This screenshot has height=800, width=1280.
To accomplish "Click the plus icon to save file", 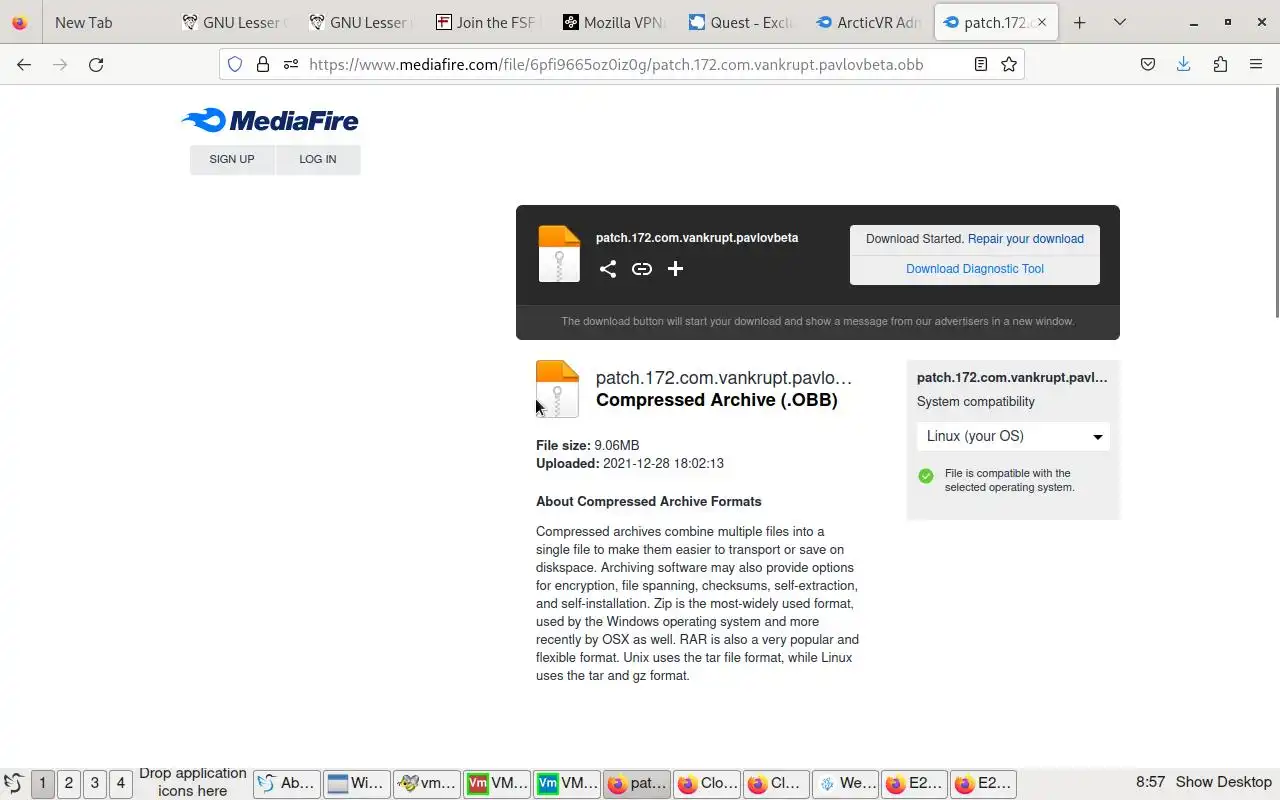I will click(x=675, y=268).
